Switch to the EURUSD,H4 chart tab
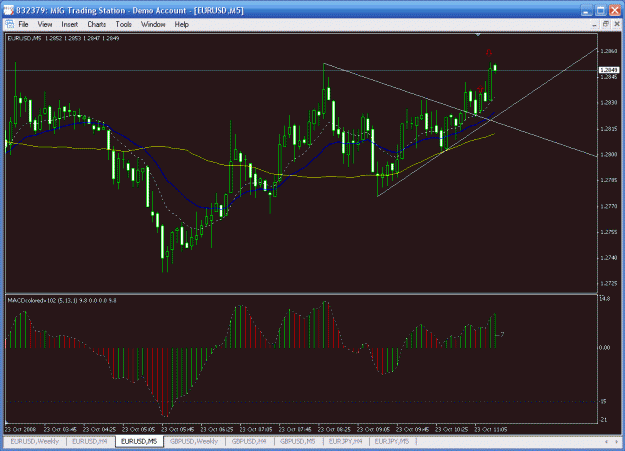The image size is (625, 451). [x=90, y=441]
